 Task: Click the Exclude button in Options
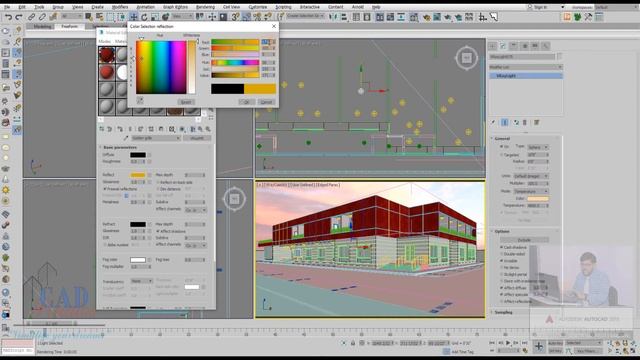point(524,240)
